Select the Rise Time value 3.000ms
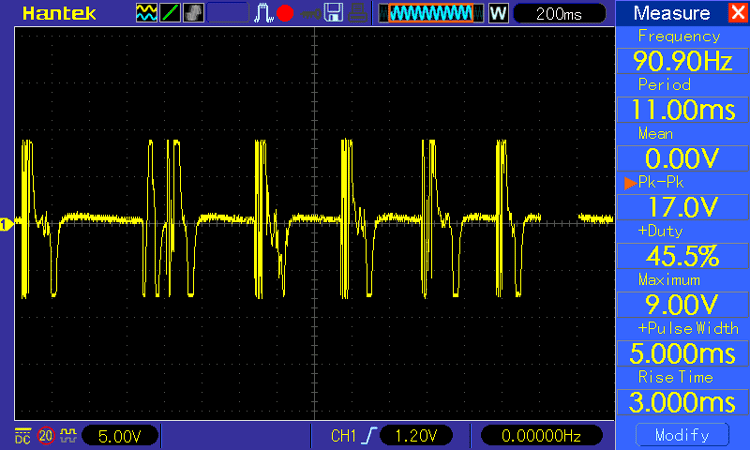 click(x=683, y=402)
